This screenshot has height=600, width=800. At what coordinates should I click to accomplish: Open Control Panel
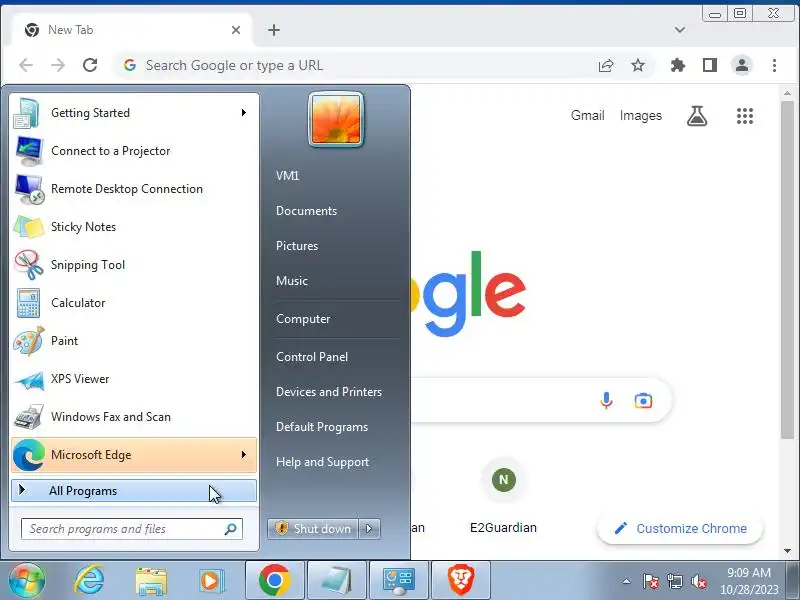pos(312,357)
